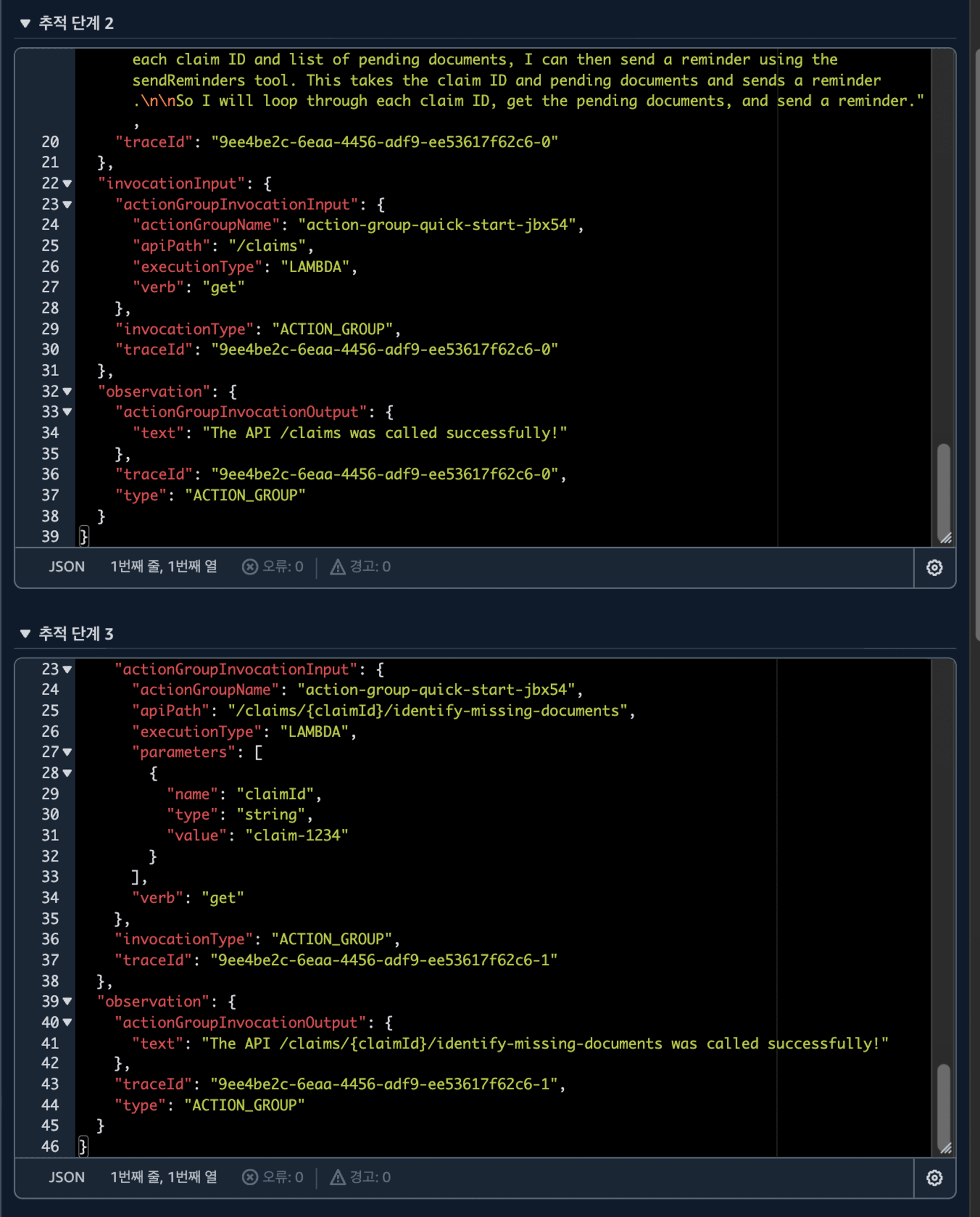The width and height of the screenshot is (980, 1217).
Task: Fold line 40 actionGroupInvocationOutput in step 3
Action: (x=67, y=1022)
